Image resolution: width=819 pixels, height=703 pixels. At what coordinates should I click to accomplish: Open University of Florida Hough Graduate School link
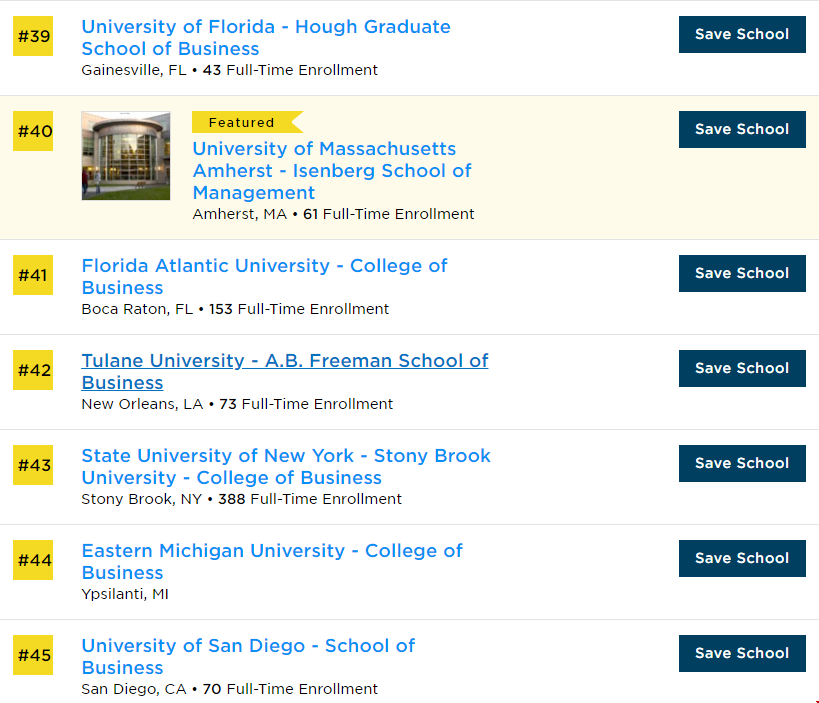(x=266, y=38)
